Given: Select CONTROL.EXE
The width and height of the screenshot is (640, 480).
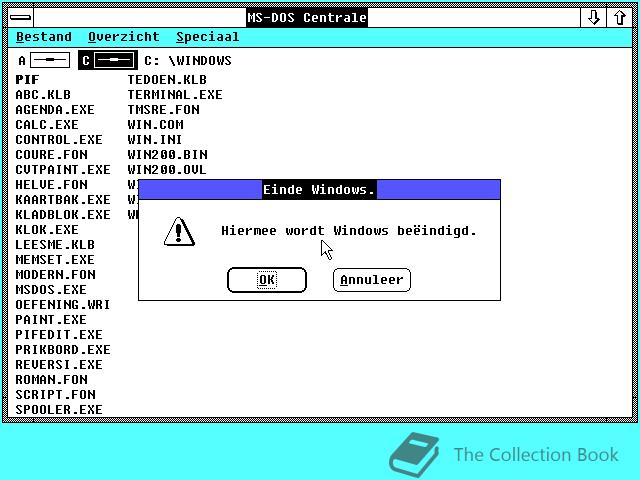Looking at the screenshot, I should coord(59,140).
